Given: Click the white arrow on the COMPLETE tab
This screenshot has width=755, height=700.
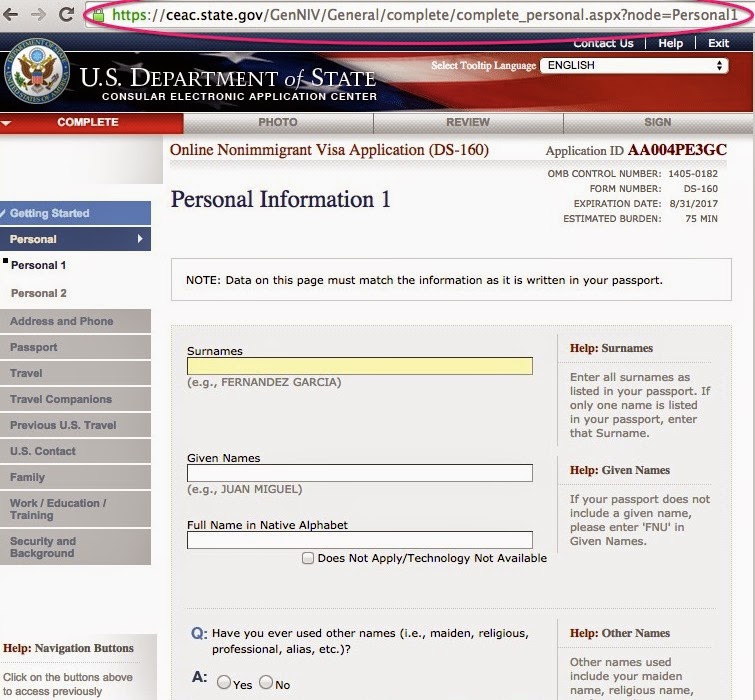Looking at the screenshot, I should coord(6,123).
